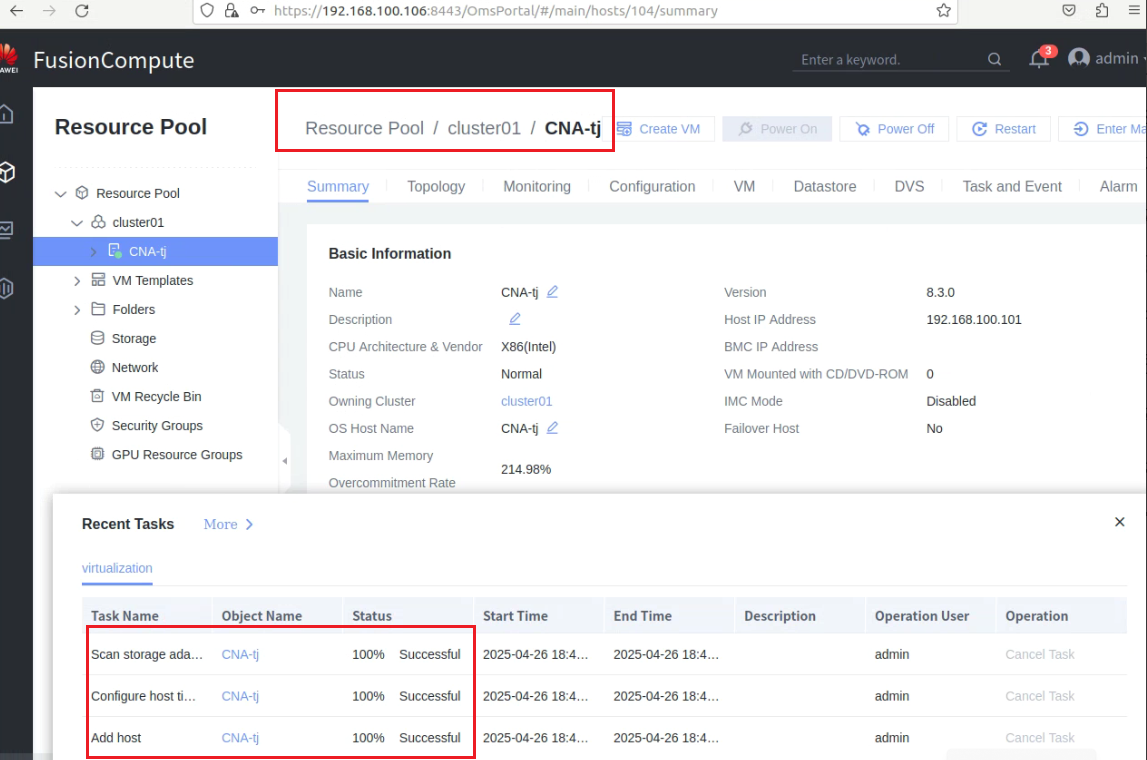Click the 214.98% overcommitment rate value
The height and width of the screenshot is (760, 1147).
(x=526, y=469)
